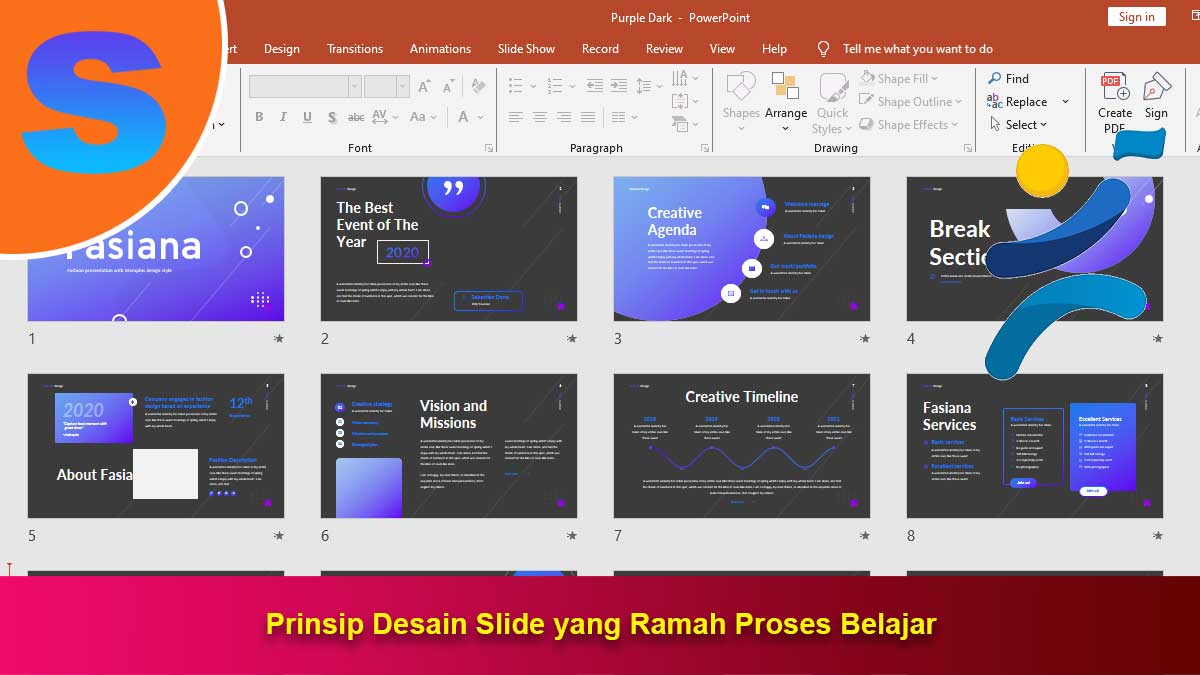Toggle Underline formatting
Image resolution: width=1200 pixels, height=675 pixels.
tap(306, 117)
